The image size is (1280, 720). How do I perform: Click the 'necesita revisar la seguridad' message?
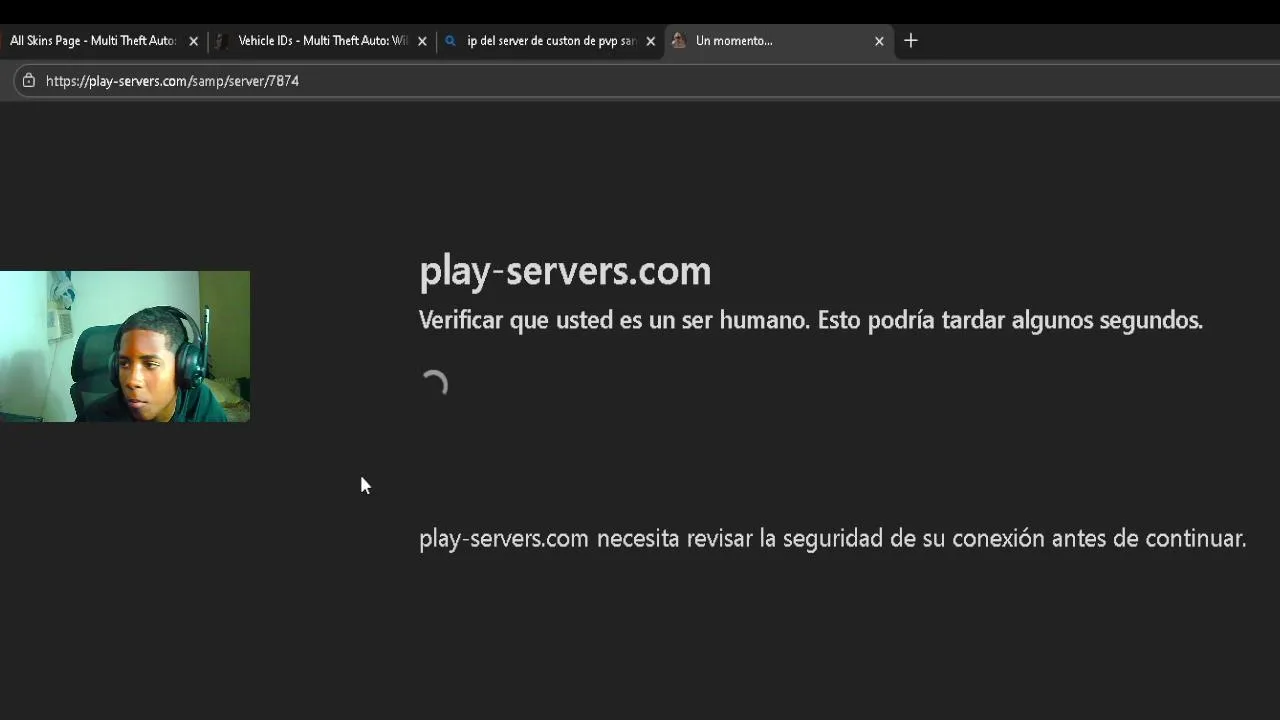tap(832, 538)
